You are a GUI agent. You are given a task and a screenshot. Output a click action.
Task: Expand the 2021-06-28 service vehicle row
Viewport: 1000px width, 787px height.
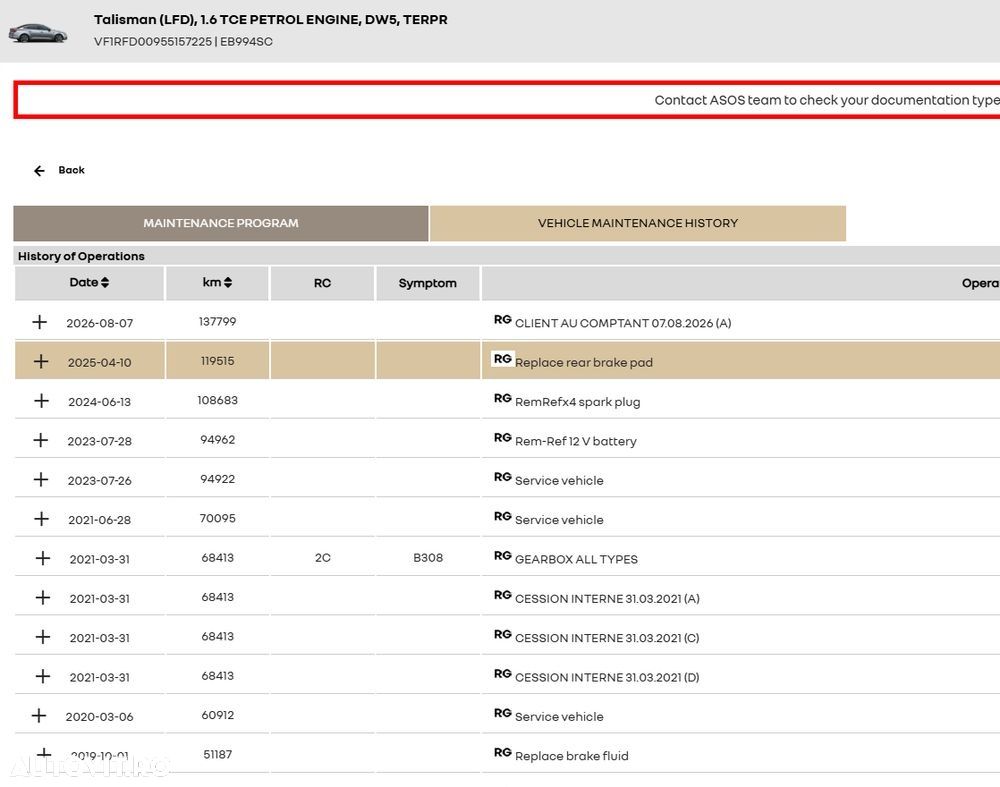[x=41, y=519]
